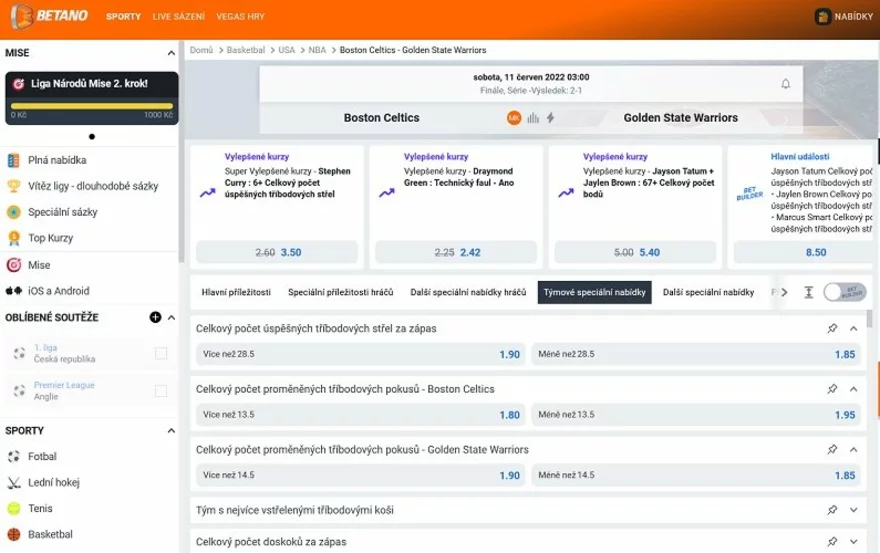
Task: Collapse the OBLÍBENÉ SOUTĚŽE section
Action: pyautogui.click(x=171, y=317)
